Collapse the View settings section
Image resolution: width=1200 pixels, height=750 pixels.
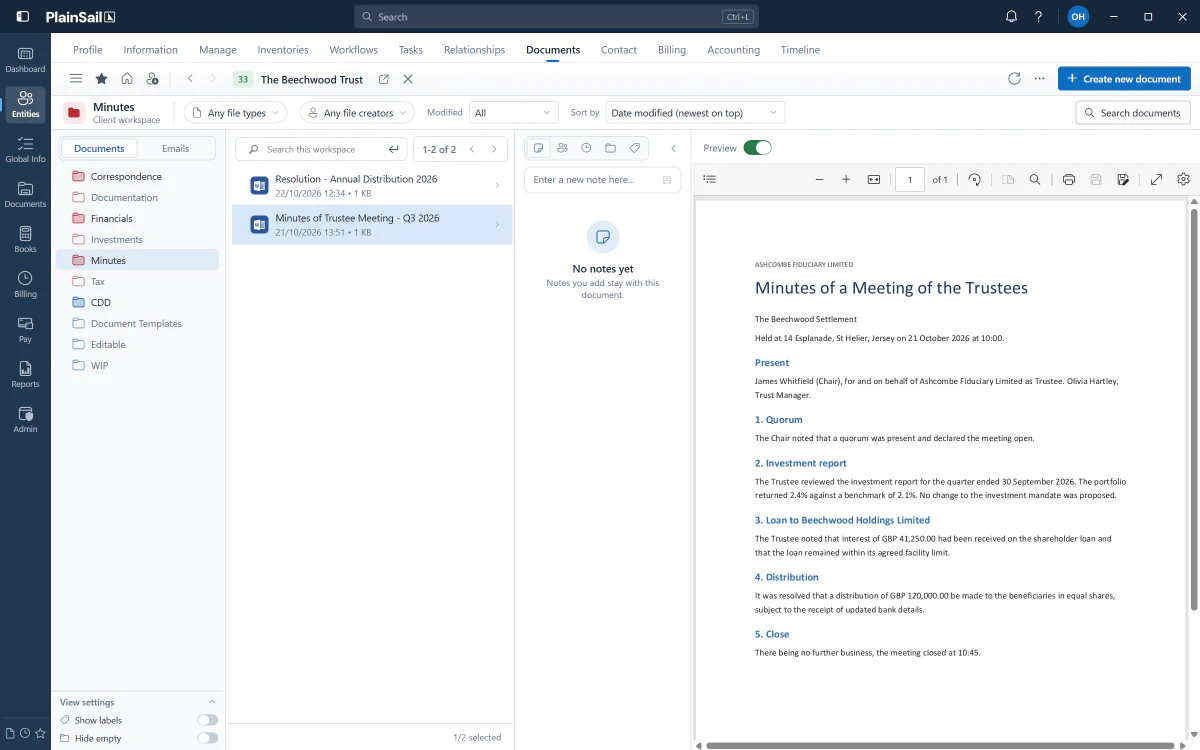tap(211, 702)
